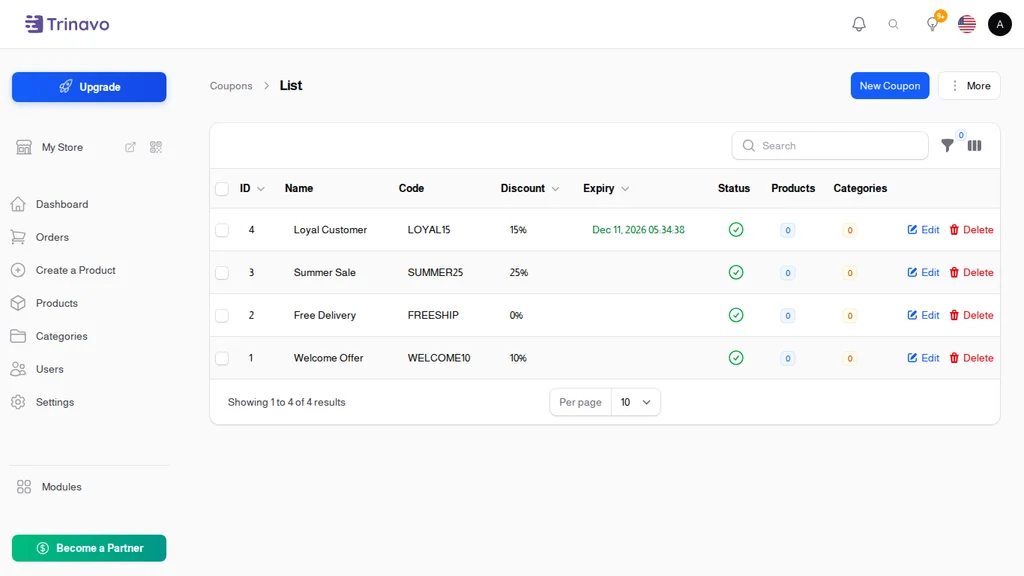Viewport: 1024px width, 576px height.
Task: Edit the Loyal Customer coupon
Action: click(x=923, y=230)
